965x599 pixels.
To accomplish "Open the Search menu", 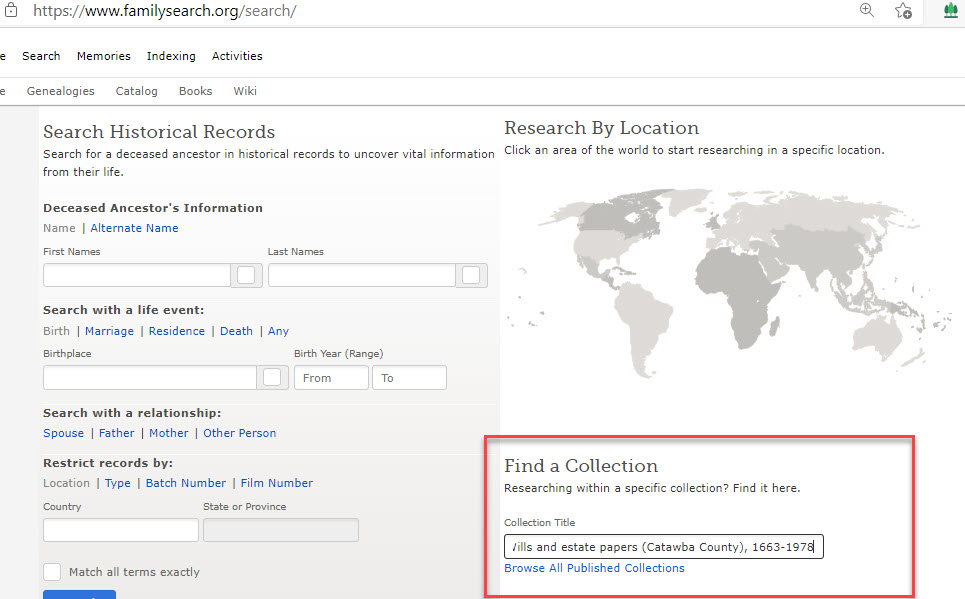I will point(41,56).
